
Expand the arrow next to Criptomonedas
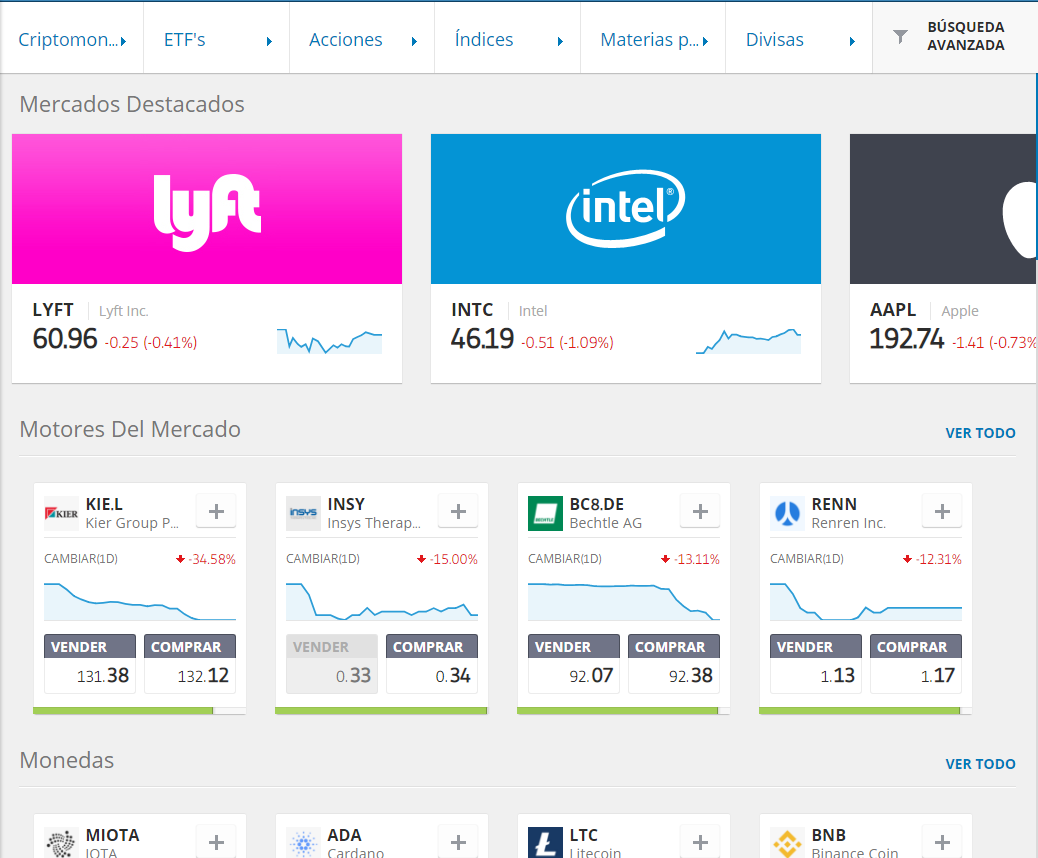pyautogui.click(x=124, y=41)
